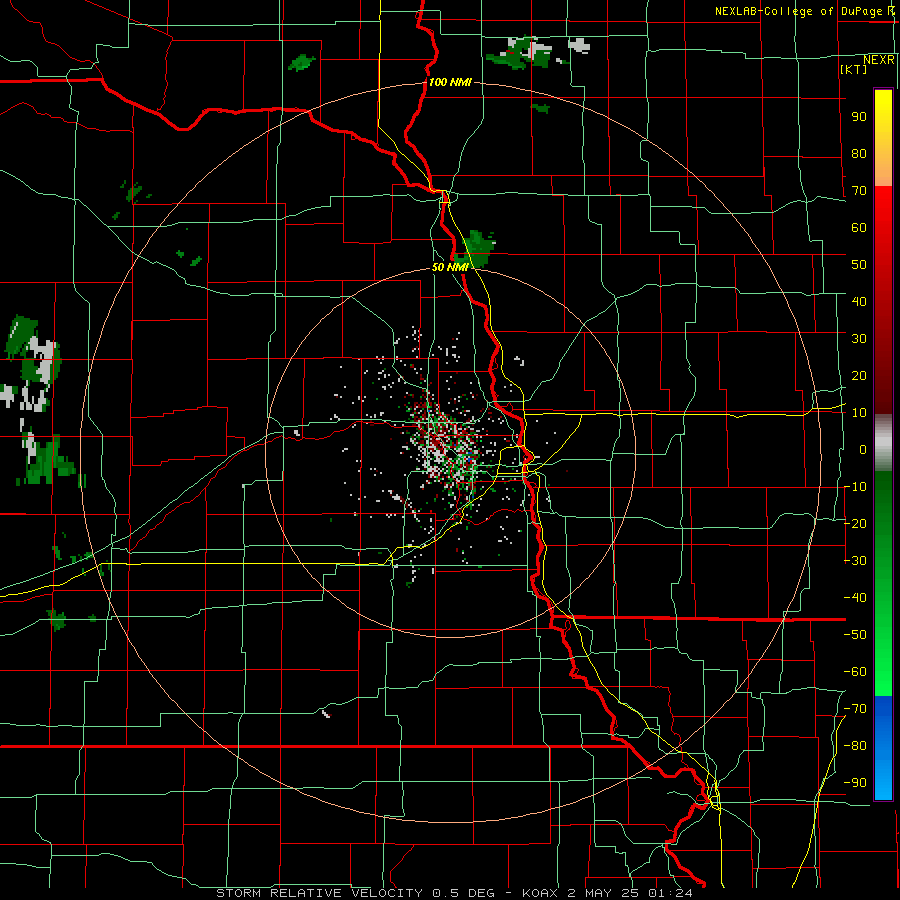Click the 70 value on velocity scale
Screen dimensions: 900x900
pos(859,191)
